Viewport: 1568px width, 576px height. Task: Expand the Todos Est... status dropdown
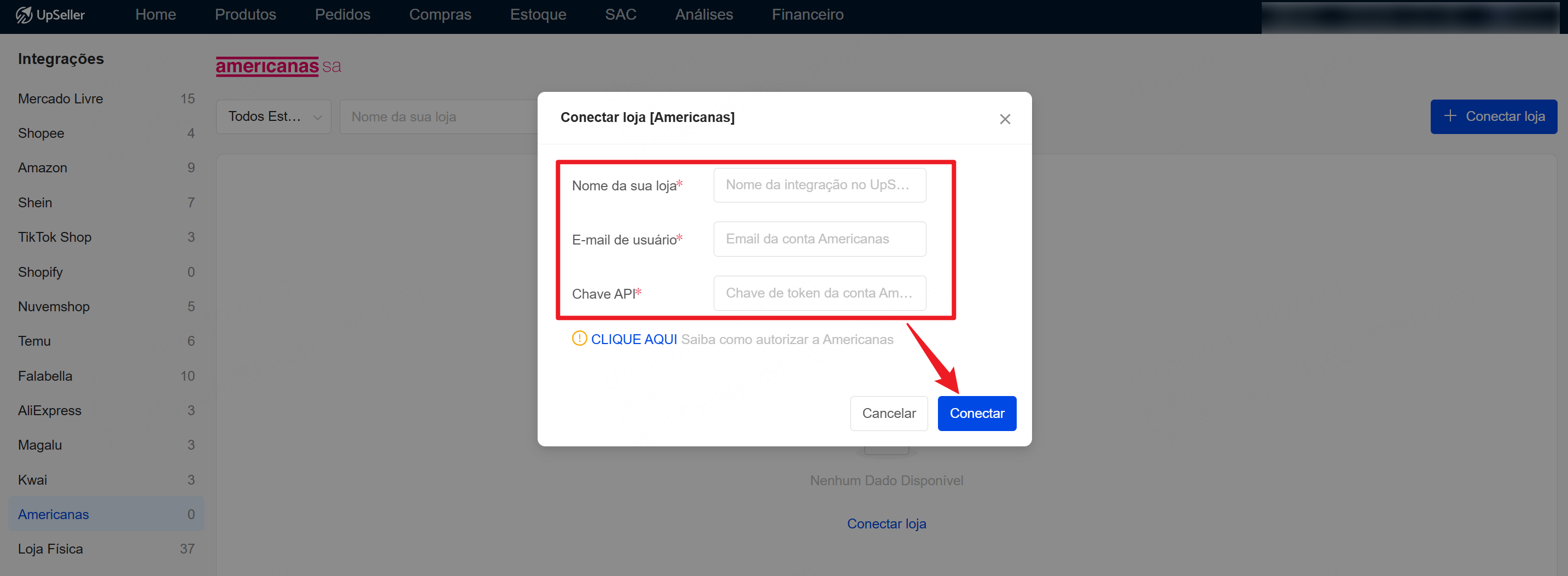273,117
